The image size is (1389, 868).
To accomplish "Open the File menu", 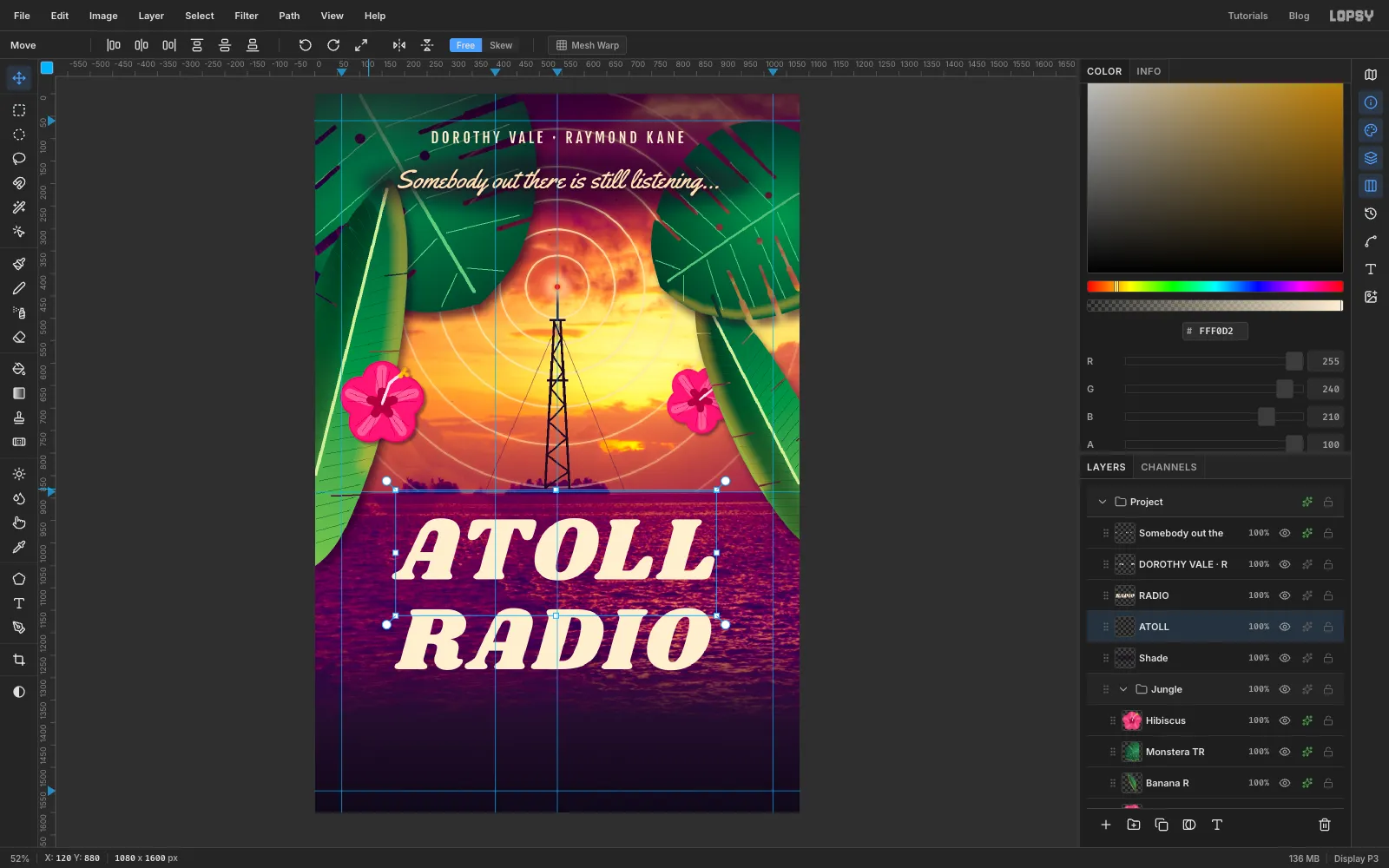I will pyautogui.click(x=22, y=16).
